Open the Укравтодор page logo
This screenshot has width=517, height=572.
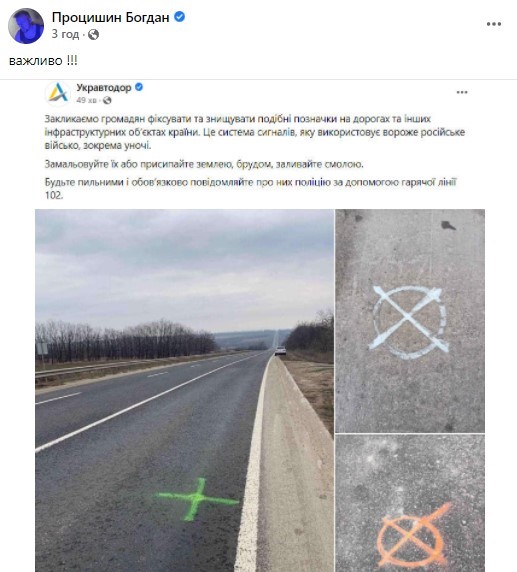[58, 93]
